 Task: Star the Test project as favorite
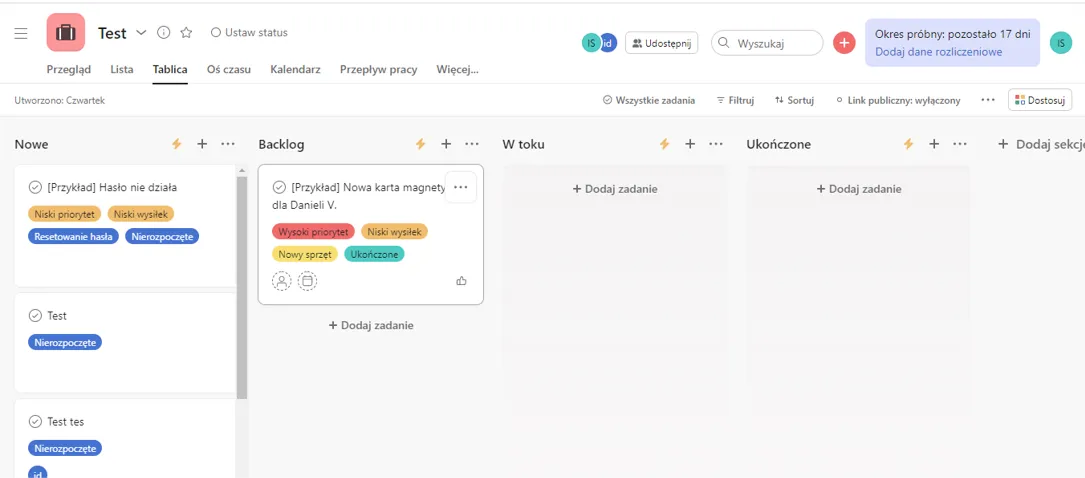186,33
